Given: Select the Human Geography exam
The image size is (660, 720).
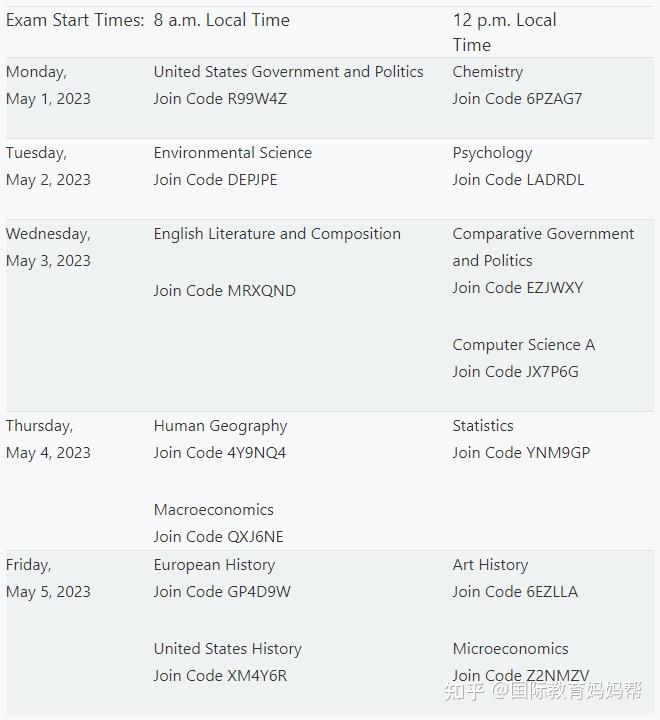Looking at the screenshot, I should (x=220, y=426).
